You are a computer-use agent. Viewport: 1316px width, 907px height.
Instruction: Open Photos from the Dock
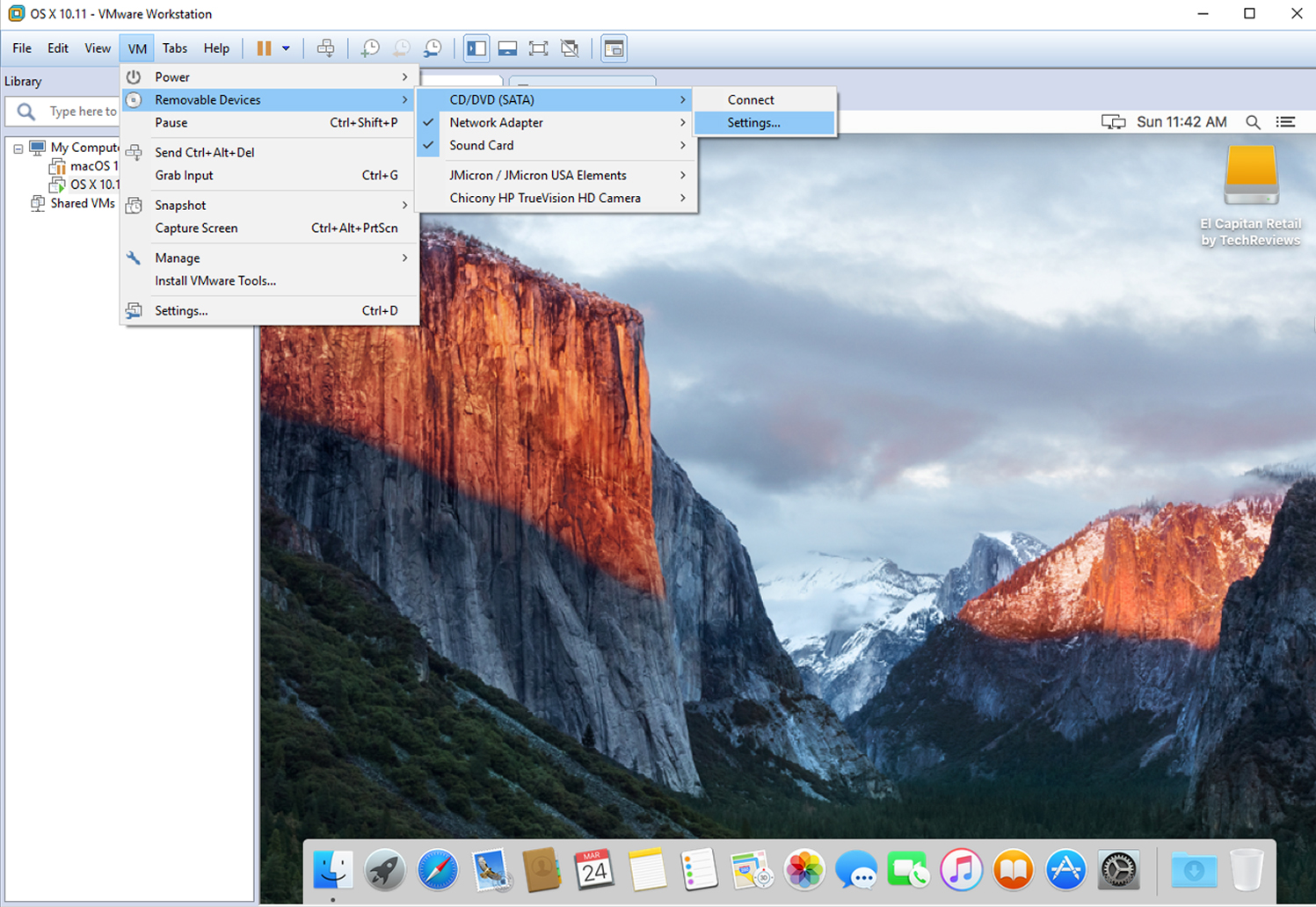coord(804,870)
